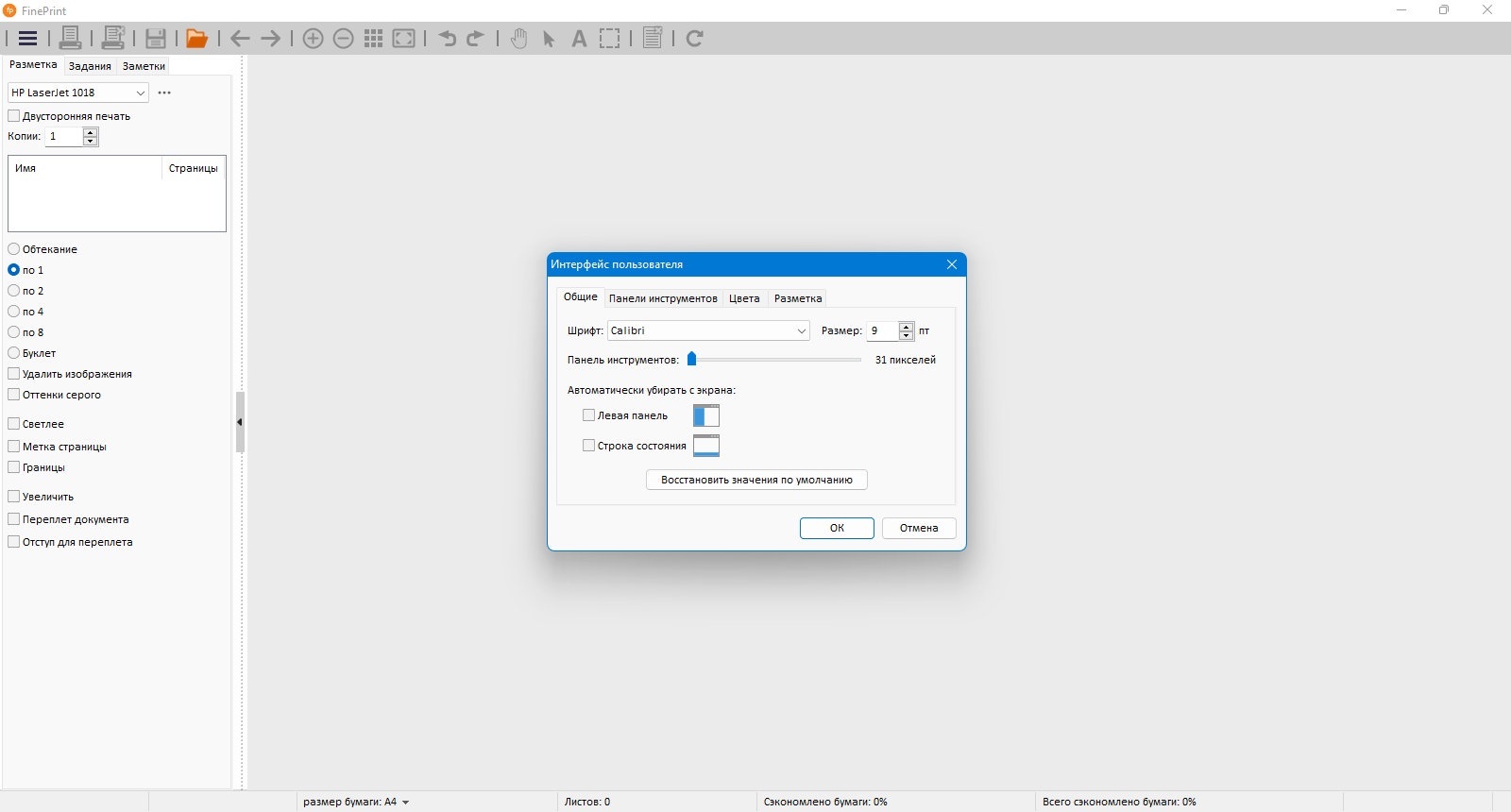The image size is (1511, 812).
Task: Open the hamburger menu in toolbar
Action: tap(27, 39)
